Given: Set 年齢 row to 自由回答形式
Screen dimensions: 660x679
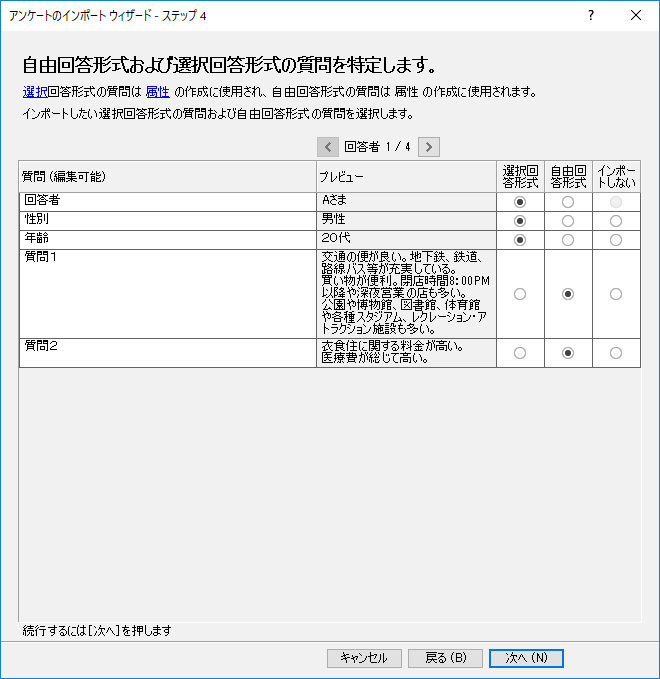Looking at the screenshot, I should coord(568,240).
